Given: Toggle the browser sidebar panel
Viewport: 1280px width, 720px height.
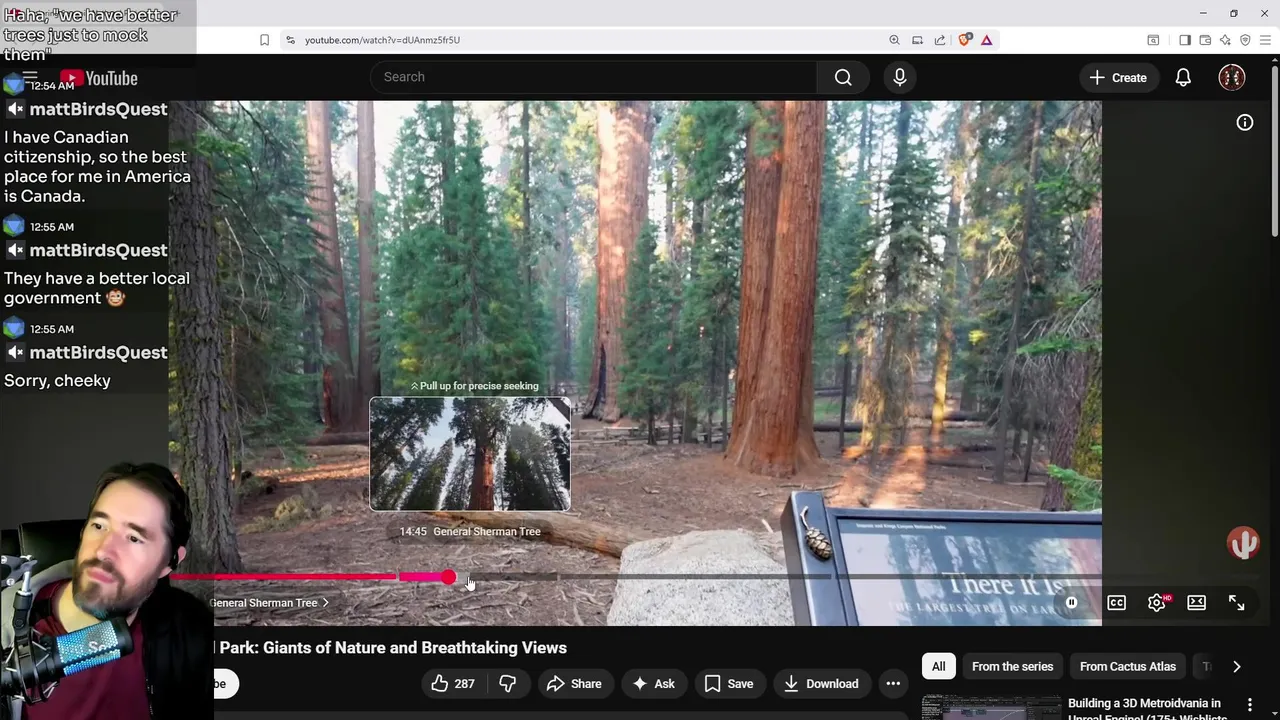Looking at the screenshot, I should (x=1185, y=40).
